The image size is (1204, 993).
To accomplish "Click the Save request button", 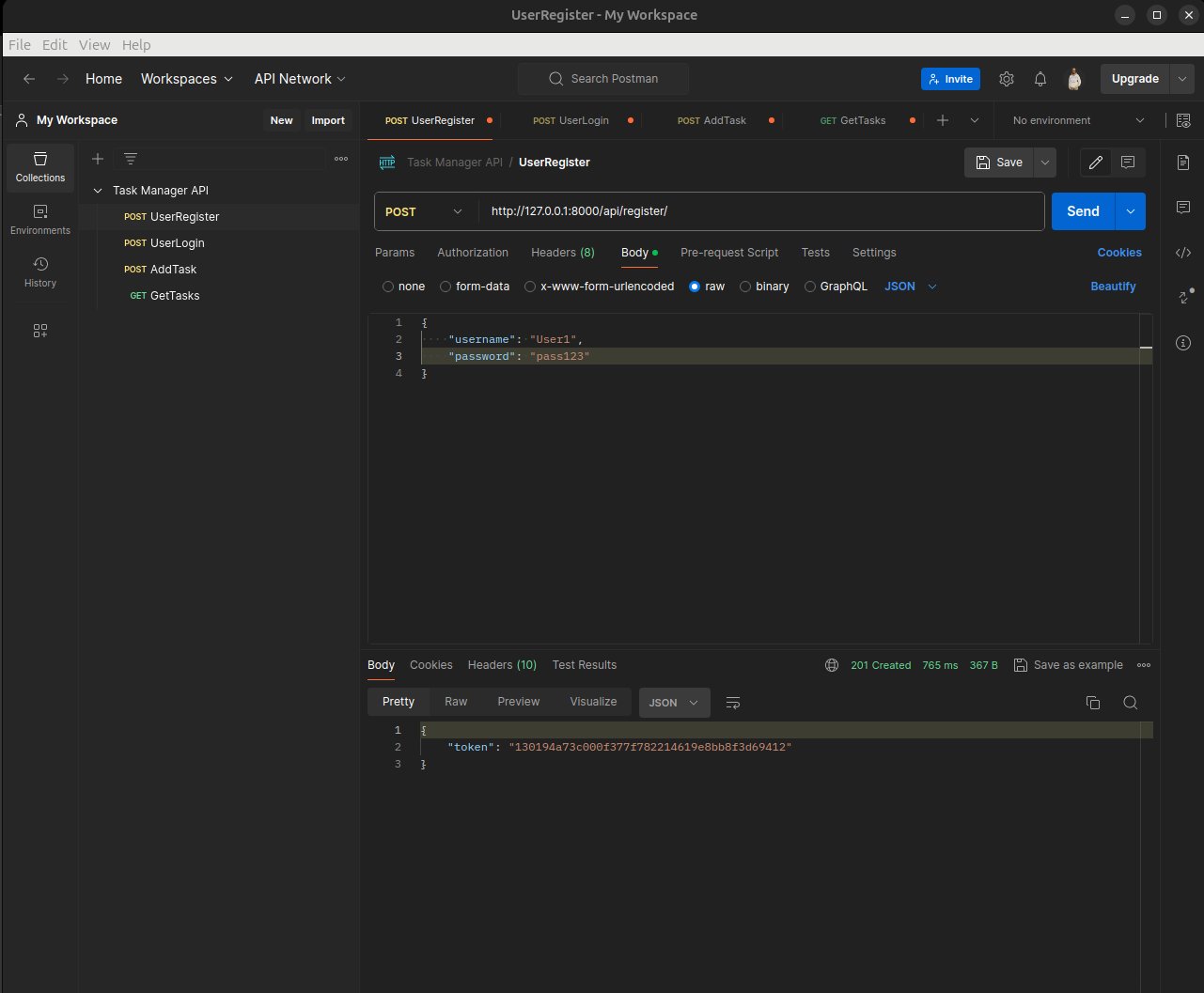I will tap(999, 163).
